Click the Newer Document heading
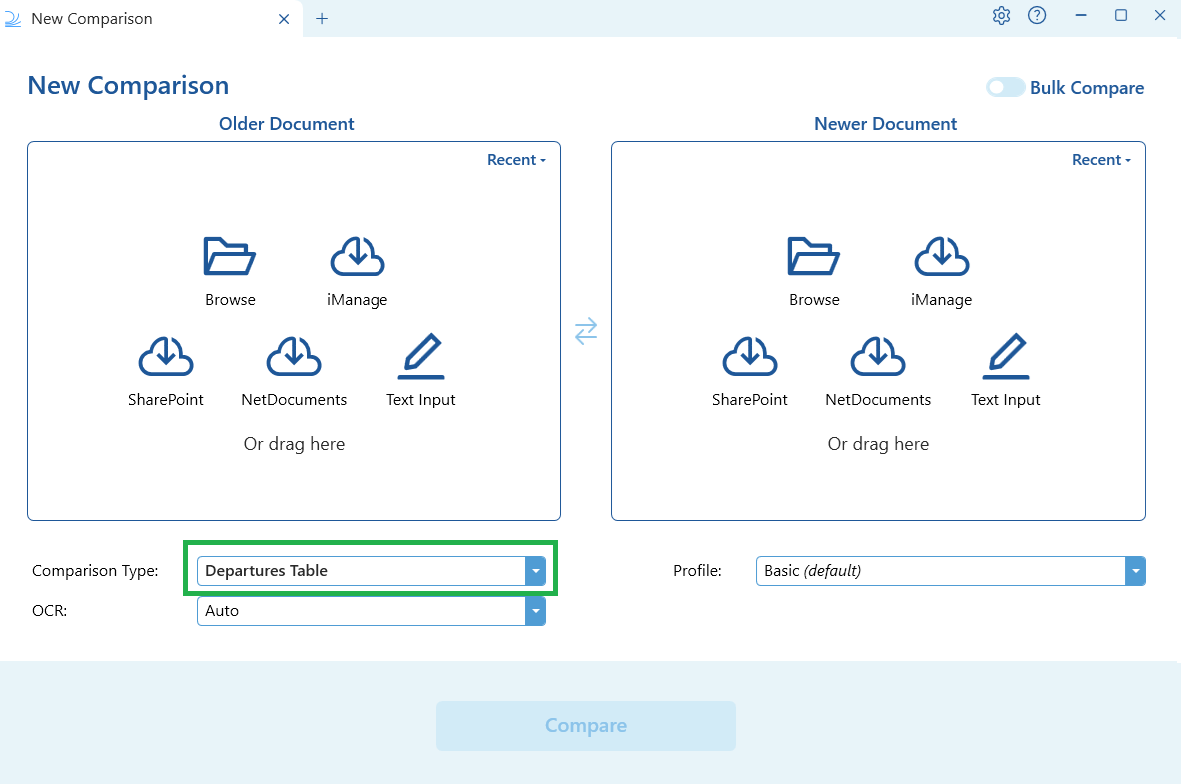The width and height of the screenshot is (1181, 784). [886, 124]
